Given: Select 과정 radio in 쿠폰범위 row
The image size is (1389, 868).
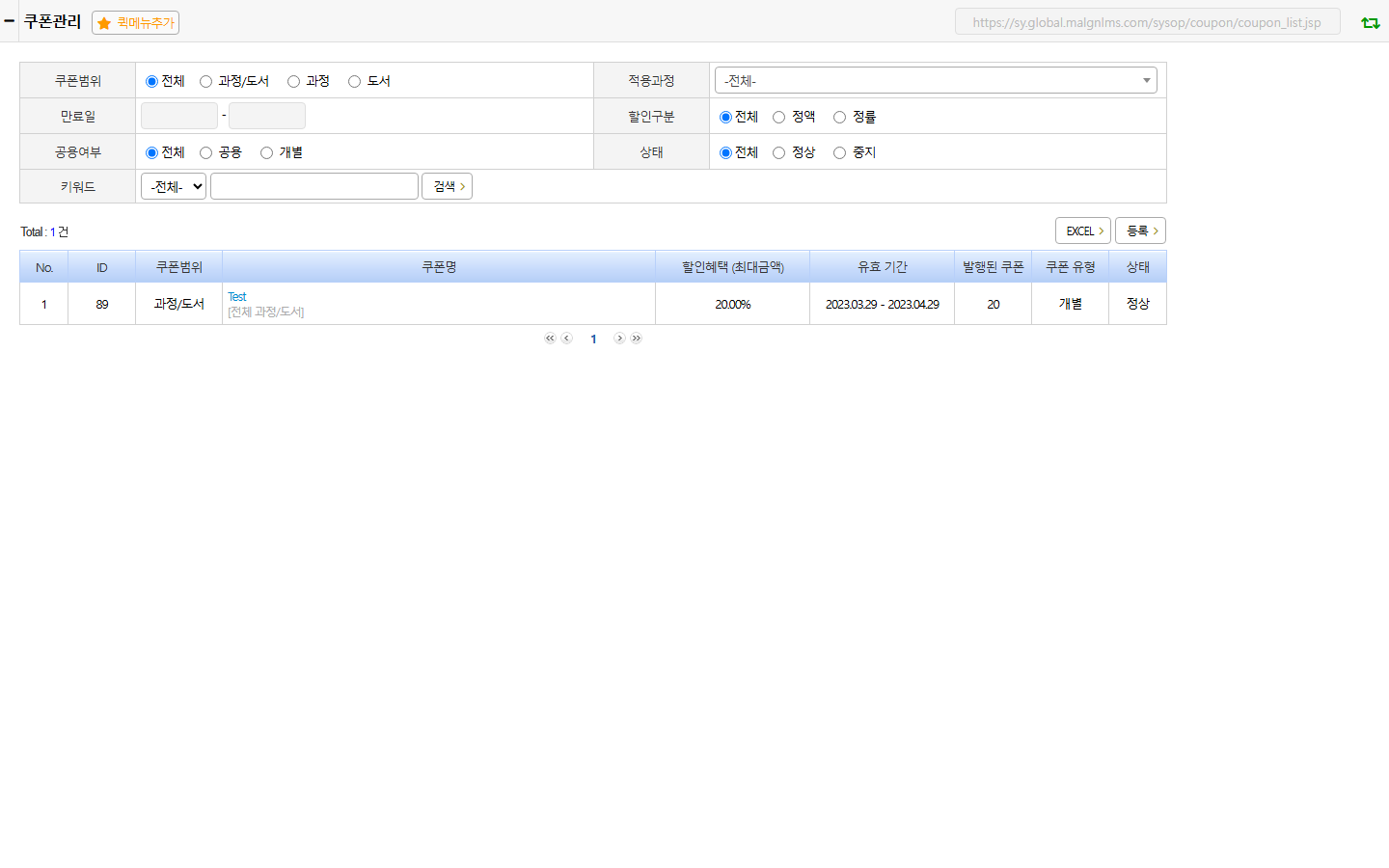Looking at the screenshot, I should [x=293, y=81].
